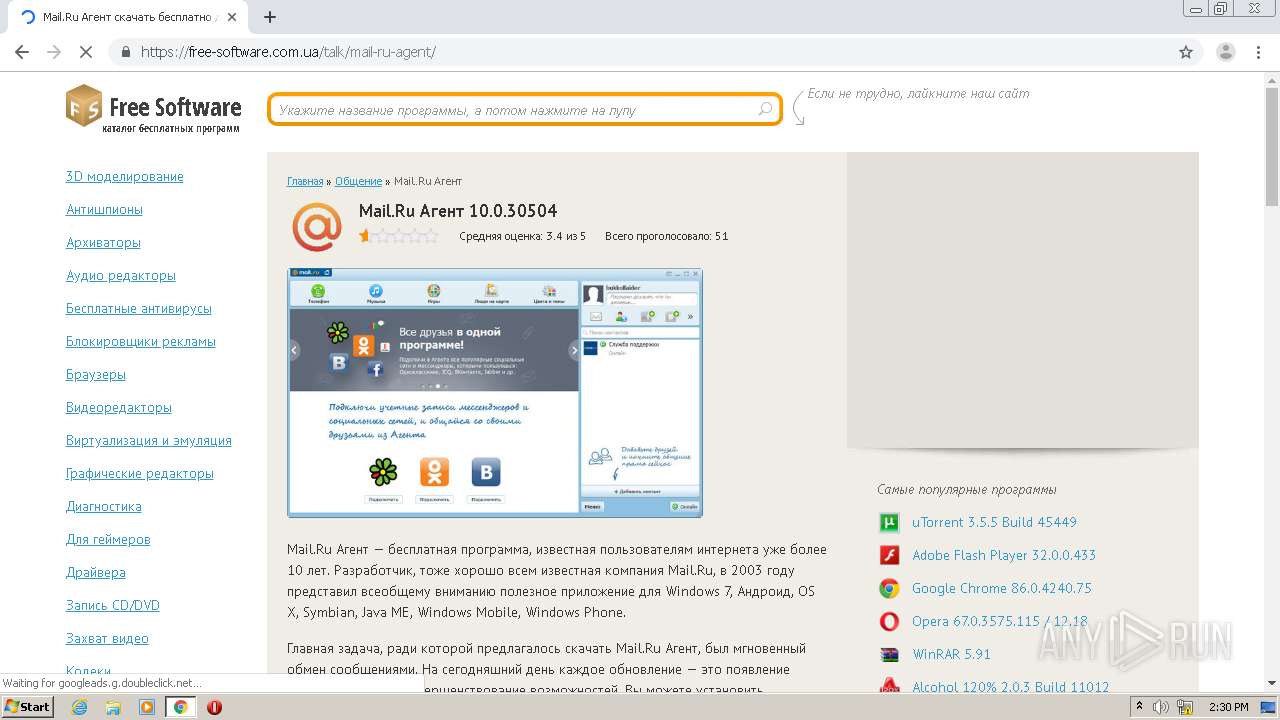The image size is (1280, 720).
Task: Click the Mail.Ru Агент @ logo
Action: click(x=317, y=226)
